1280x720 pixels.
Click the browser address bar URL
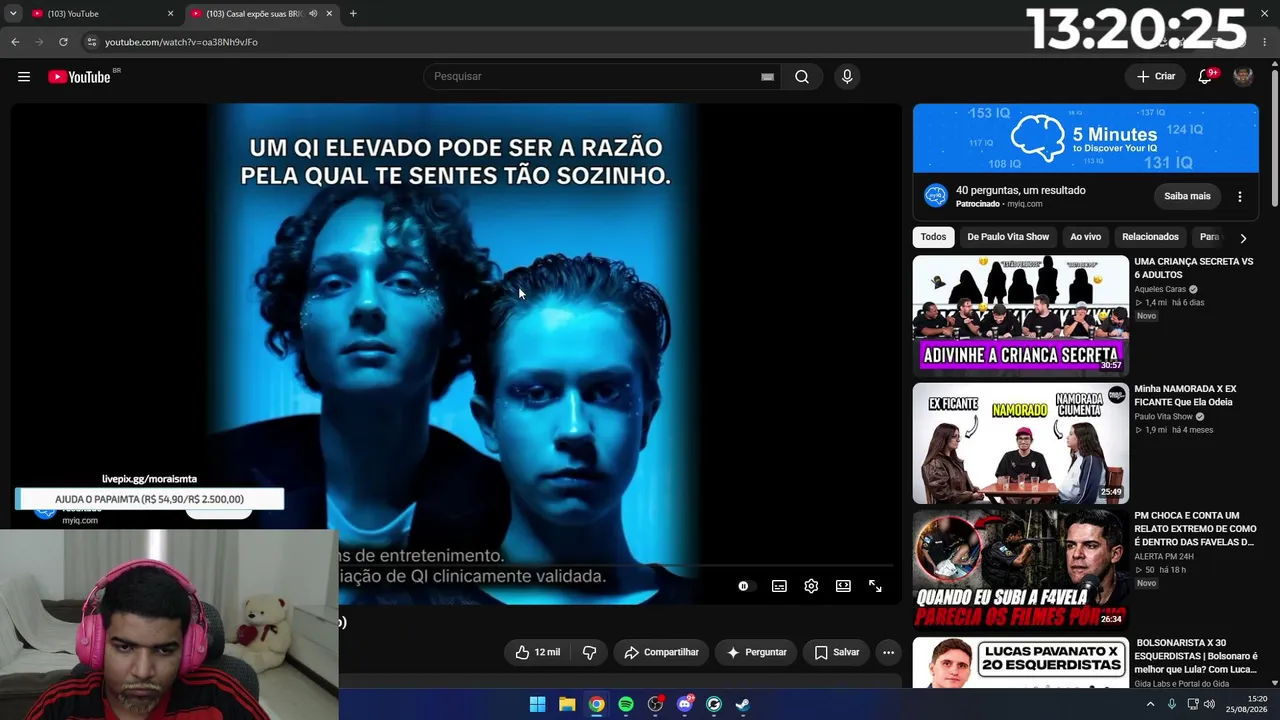pyautogui.click(x=181, y=42)
